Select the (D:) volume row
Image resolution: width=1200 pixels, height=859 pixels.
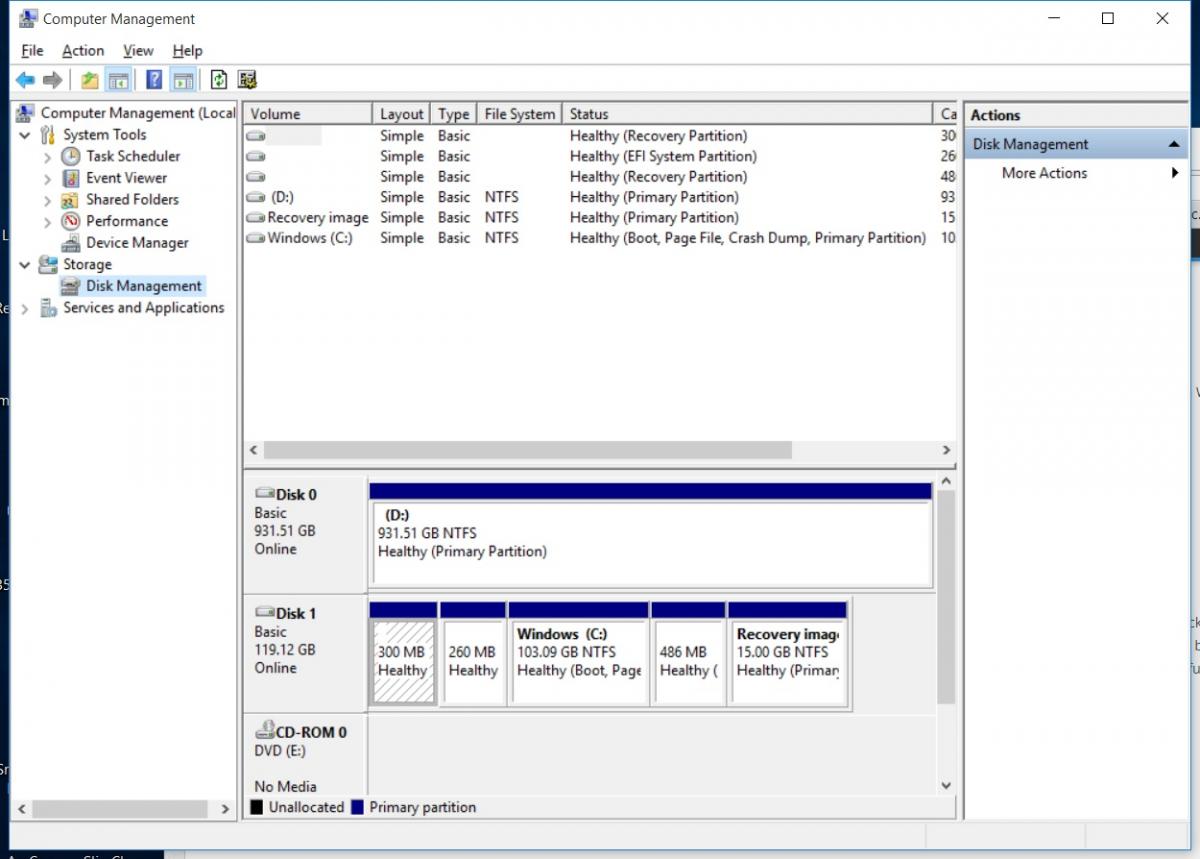[600, 197]
